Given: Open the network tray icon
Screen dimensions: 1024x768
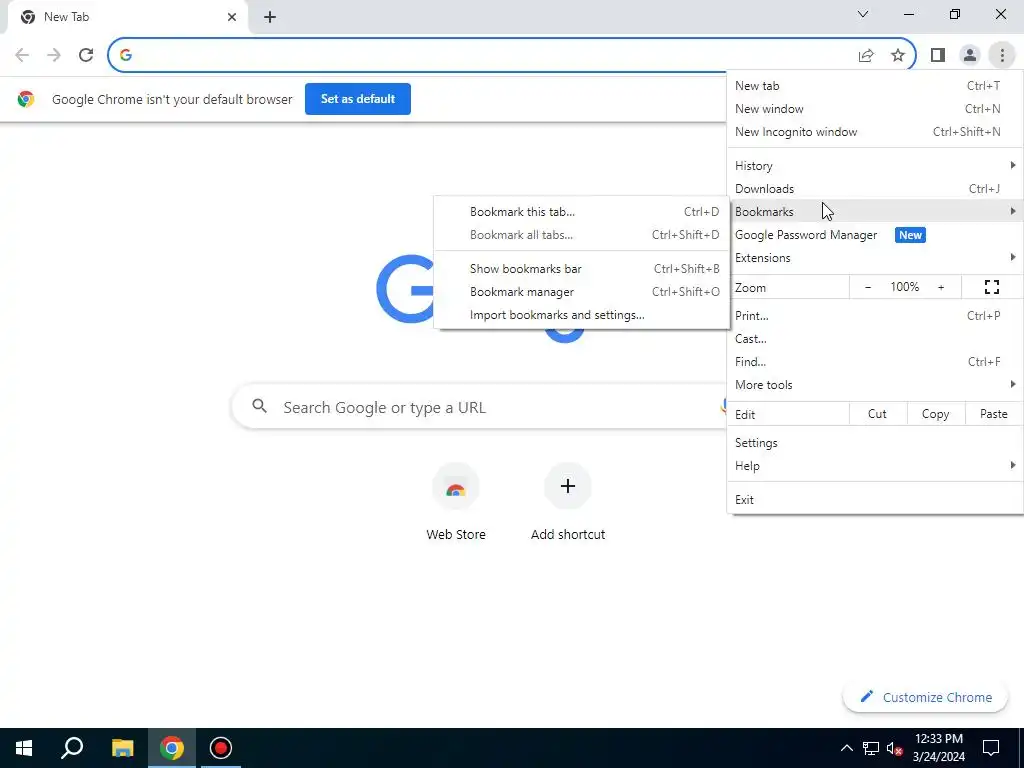Looking at the screenshot, I should (871, 748).
